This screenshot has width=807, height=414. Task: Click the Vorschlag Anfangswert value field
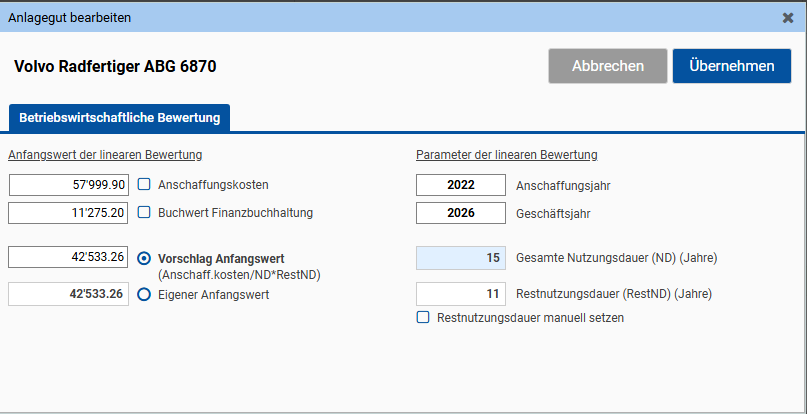click(x=69, y=257)
